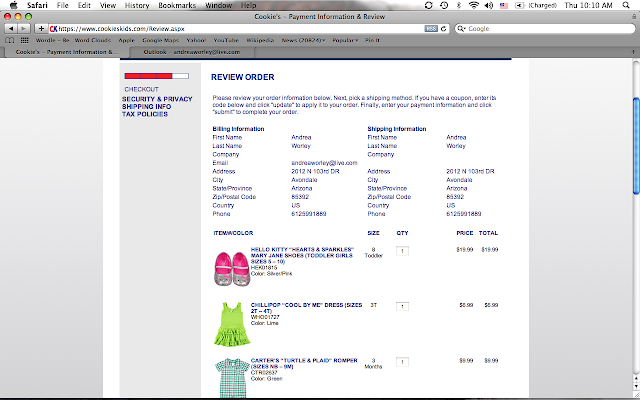
Task: Click the sync status icon in menu bar
Action: (x=429, y=5)
